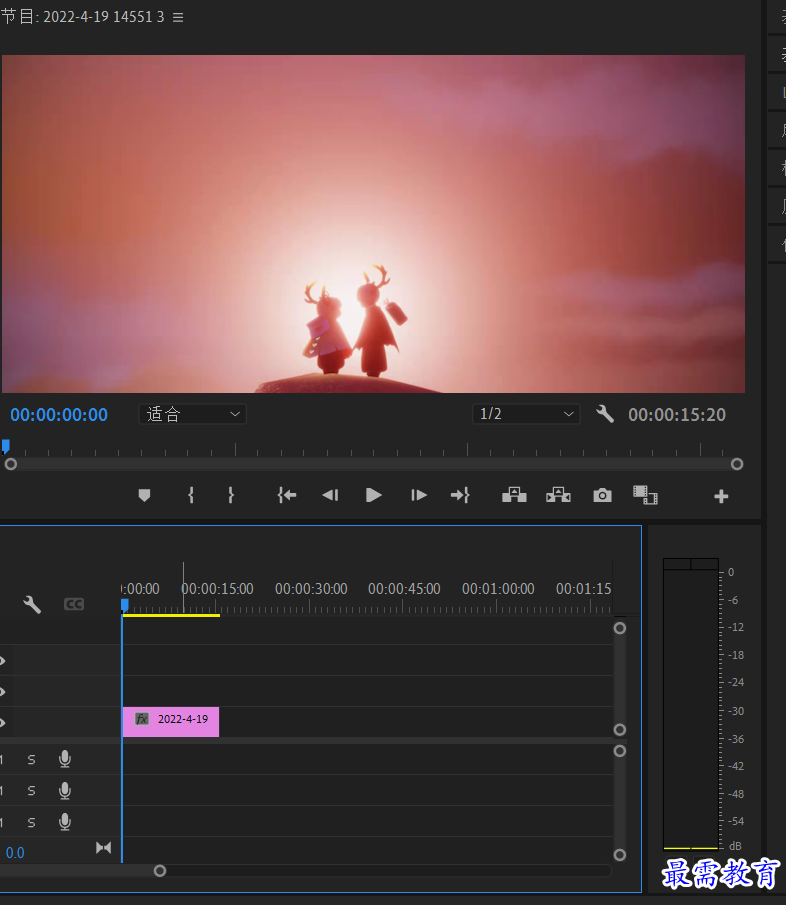Image resolution: width=786 pixels, height=905 pixels.
Task: Open the comparison view button
Action: (645, 495)
